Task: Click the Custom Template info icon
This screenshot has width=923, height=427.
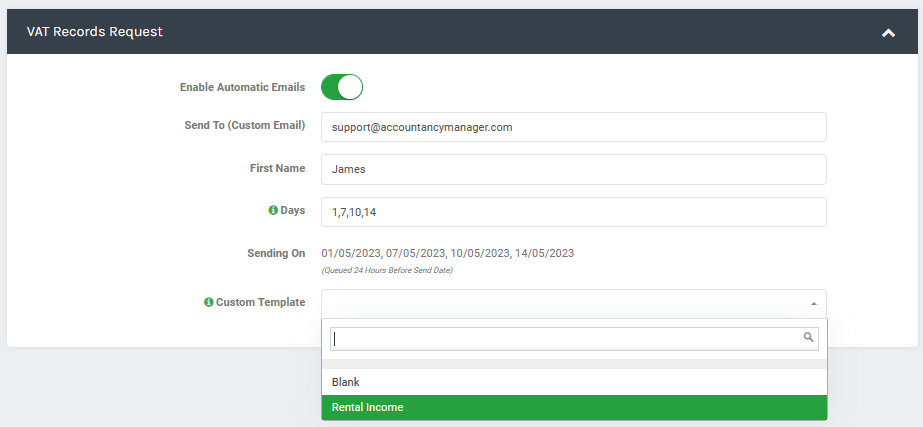Action: (x=208, y=302)
